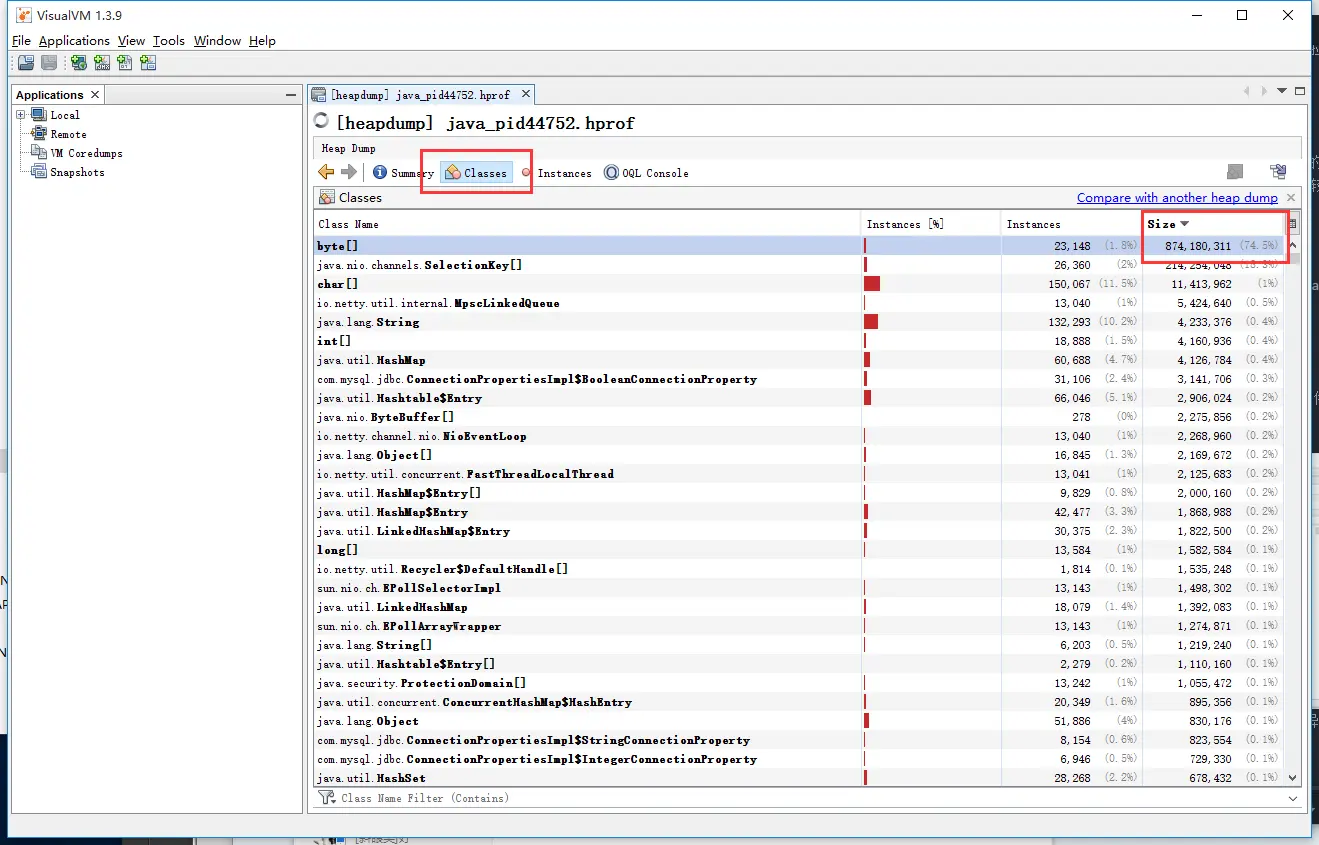Click the OQL Console magnifier icon
1319x845 pixels.
click(611, 172)
